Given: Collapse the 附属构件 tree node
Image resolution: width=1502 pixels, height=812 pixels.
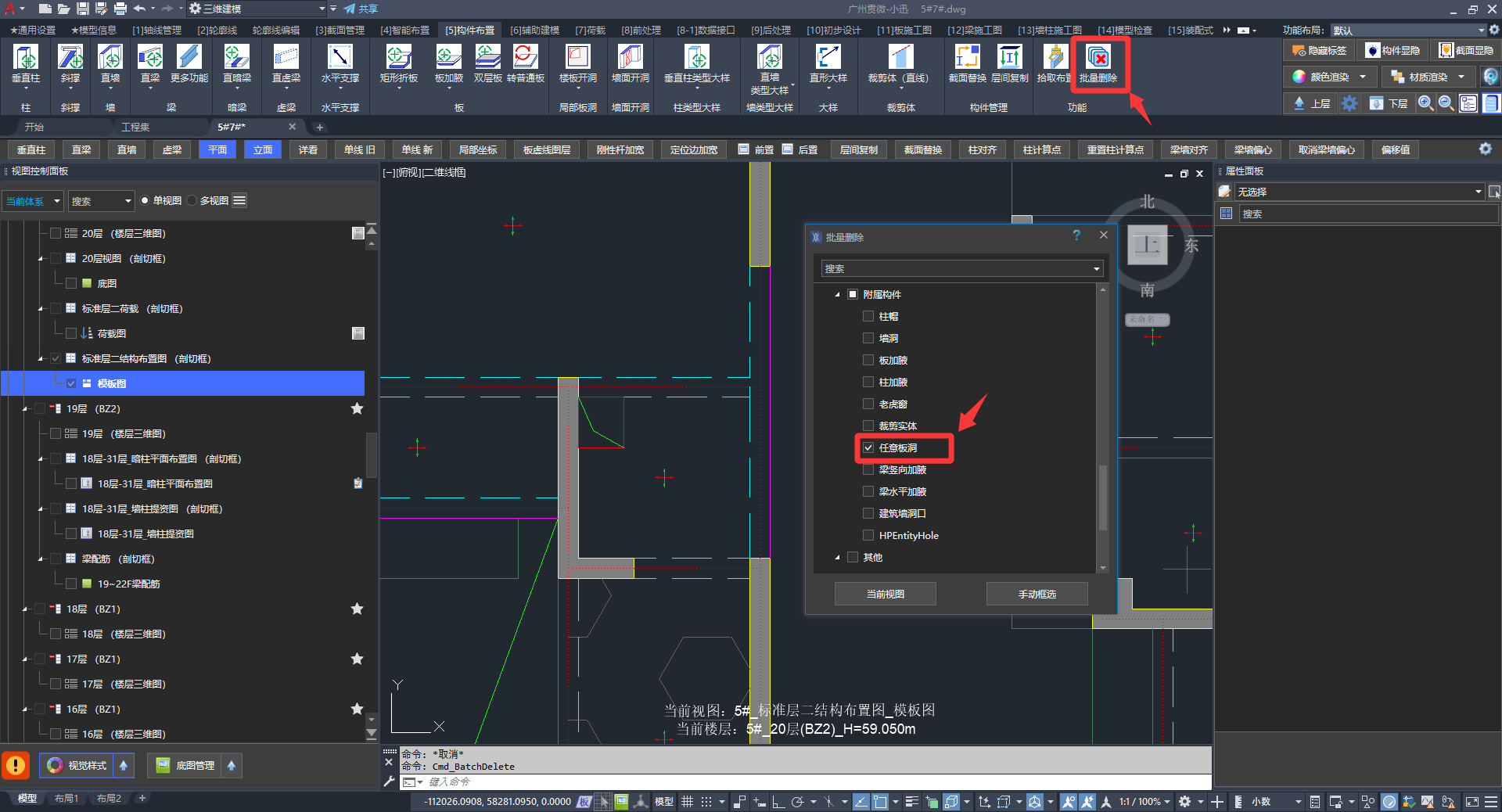Looking at the screenshot, I should point(837,295).
